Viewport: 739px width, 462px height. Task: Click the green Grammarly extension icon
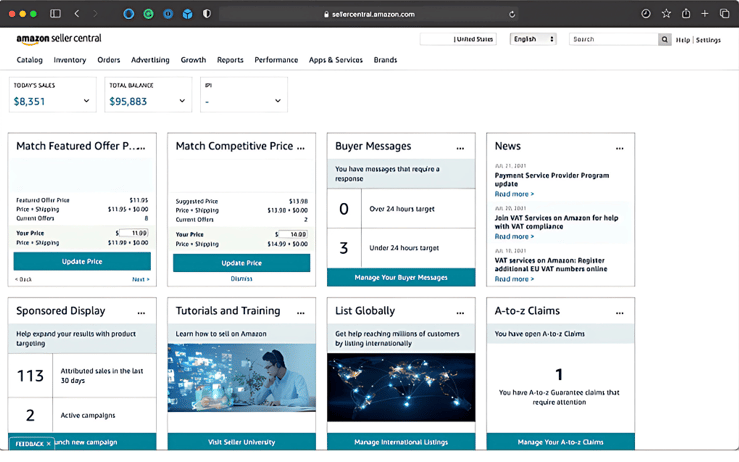(x=148, y=14)
